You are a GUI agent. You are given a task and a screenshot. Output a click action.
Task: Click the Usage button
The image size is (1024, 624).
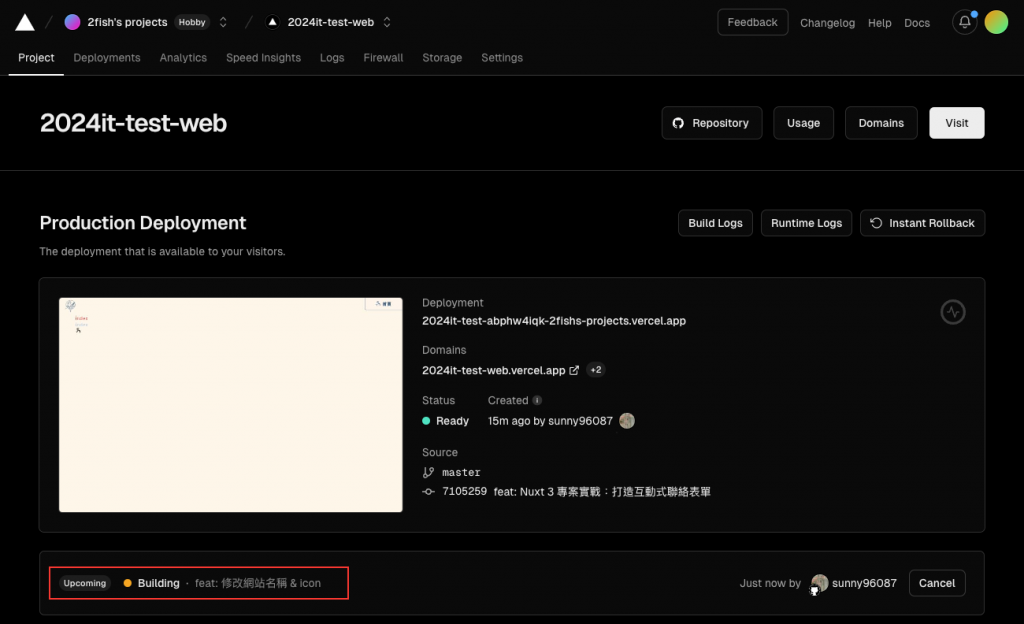click(803, 123)
